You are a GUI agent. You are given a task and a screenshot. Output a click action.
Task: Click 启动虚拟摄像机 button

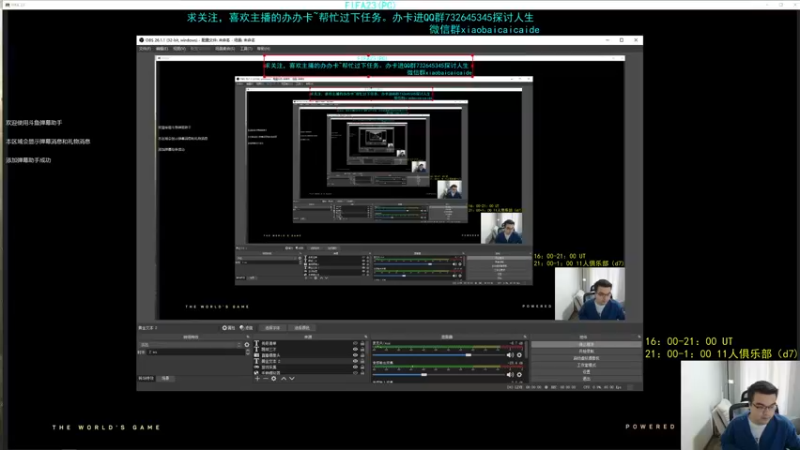[x=585, y=358]
